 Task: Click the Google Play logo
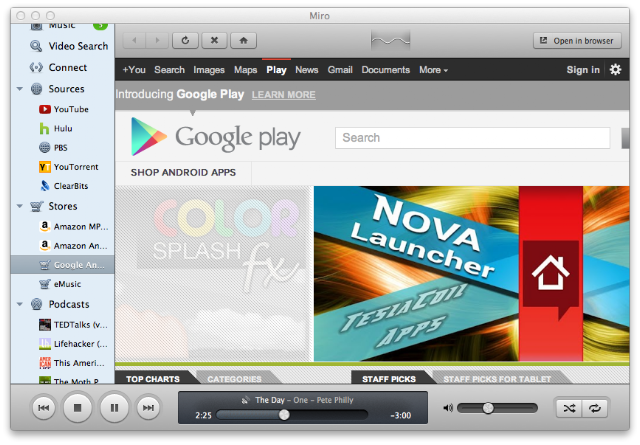pos(216,137)
